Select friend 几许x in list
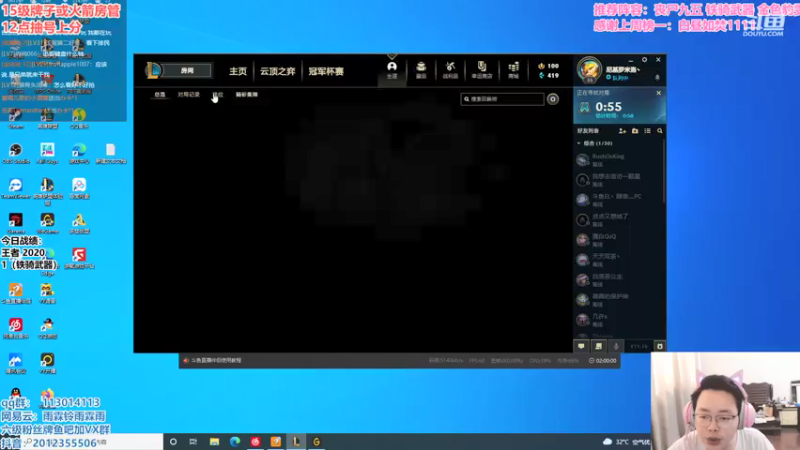The height and width of the screenshot is (450, 800). [x=618, y=320]
